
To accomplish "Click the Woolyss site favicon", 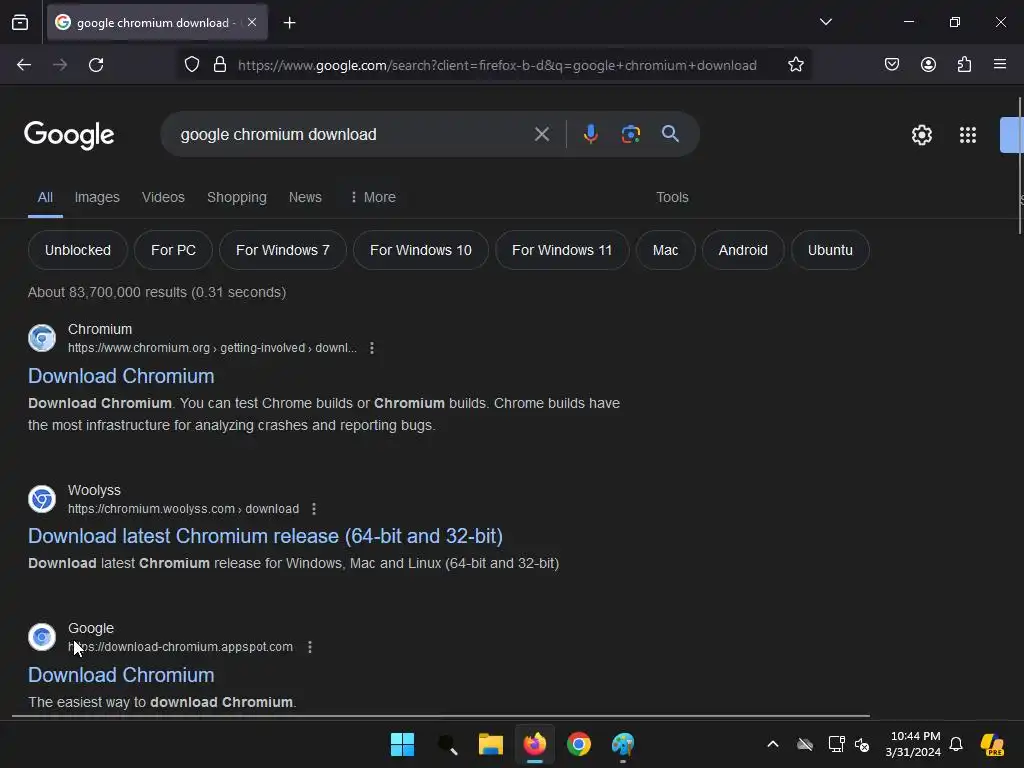I will (x=42, y=499).
